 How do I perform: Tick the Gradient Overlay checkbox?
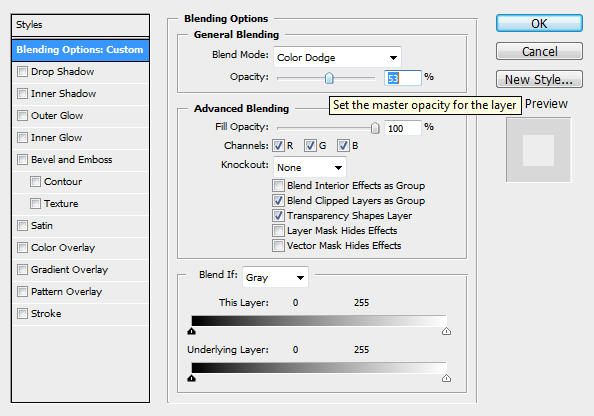(22, 269)
